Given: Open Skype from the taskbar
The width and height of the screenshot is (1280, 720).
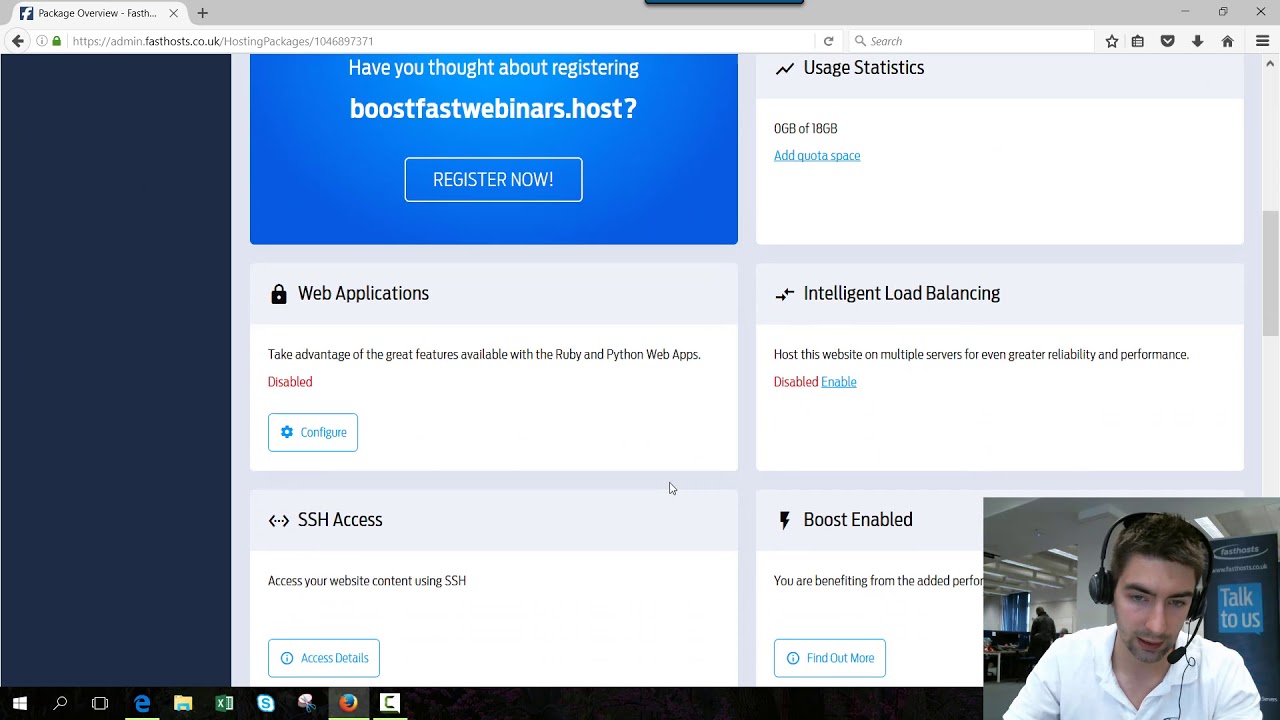Looking at the screenshot, I should tap(265, 703).
